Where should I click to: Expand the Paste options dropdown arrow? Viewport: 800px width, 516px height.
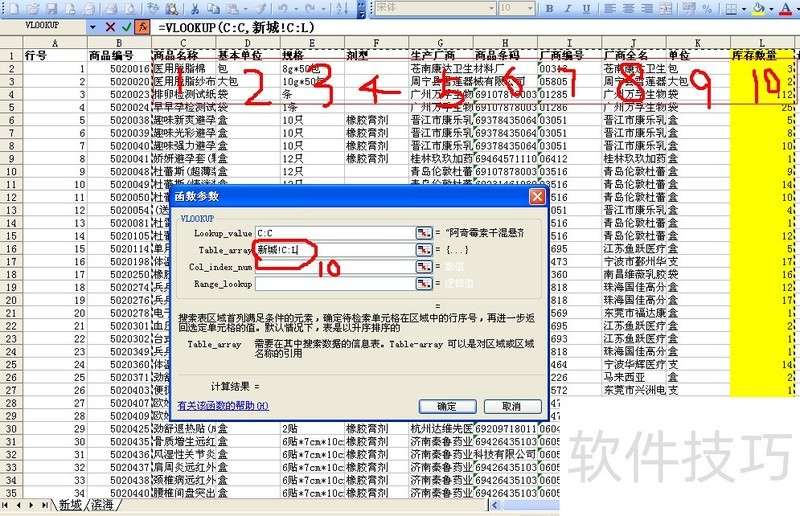pos(245,9)
